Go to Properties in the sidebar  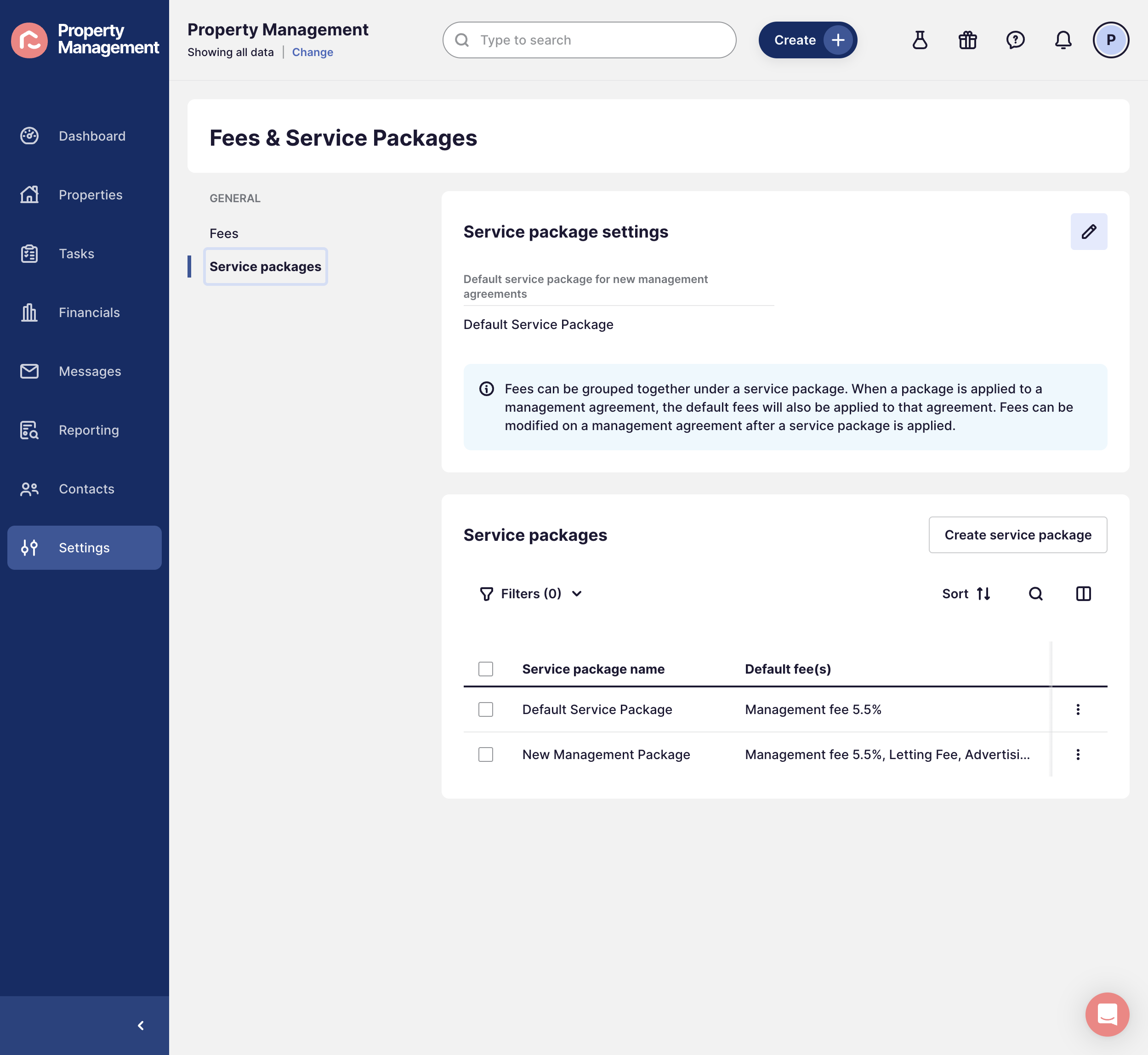85,195
